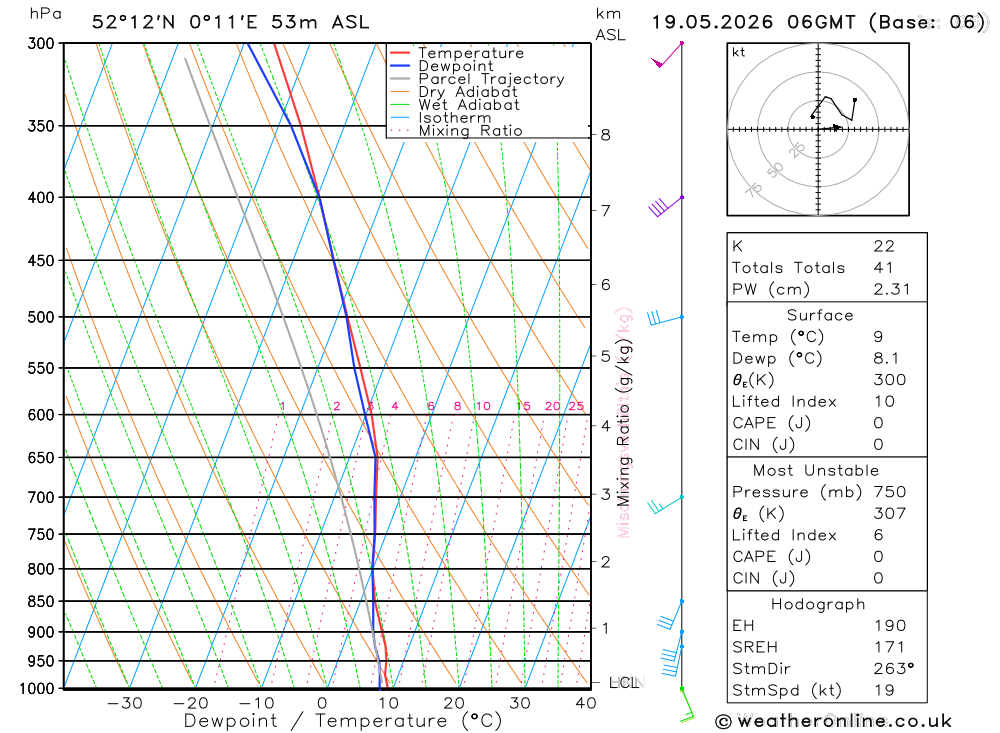Click the hPa unit label
Viewport: 1000px width, 733px height.
pos(45,14)
